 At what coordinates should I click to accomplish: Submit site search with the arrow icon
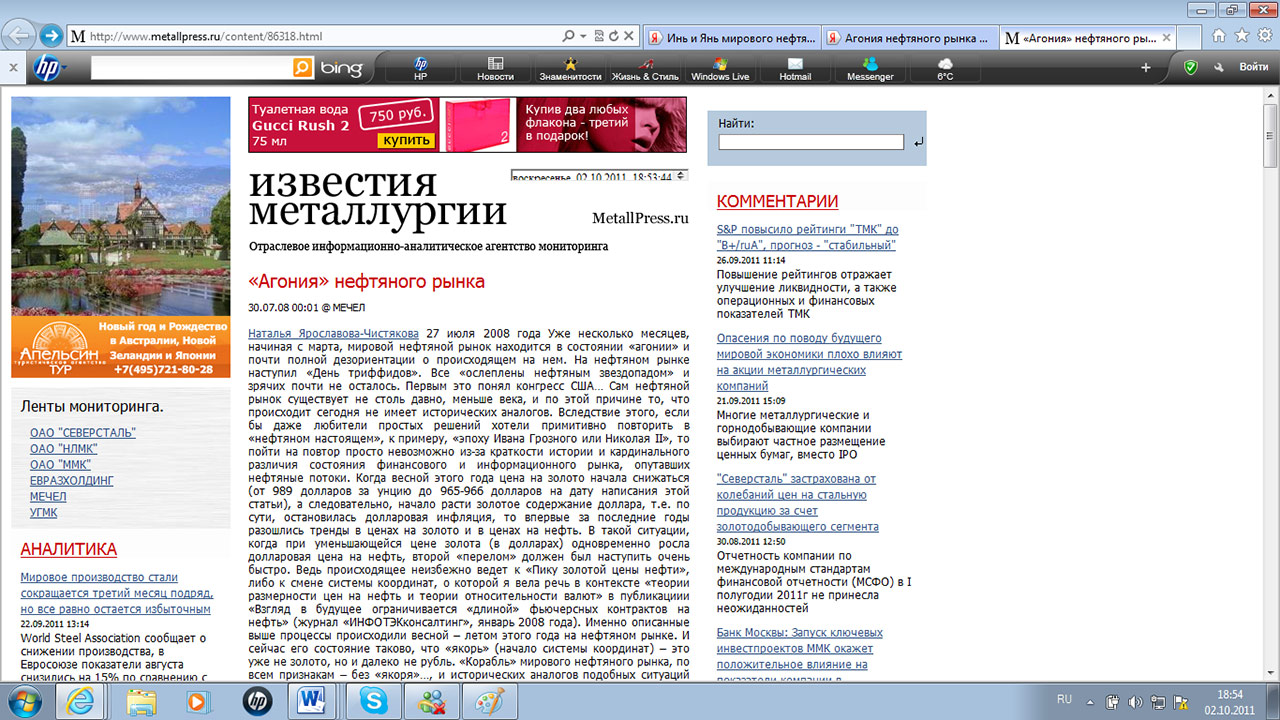(x=918, y=142)
